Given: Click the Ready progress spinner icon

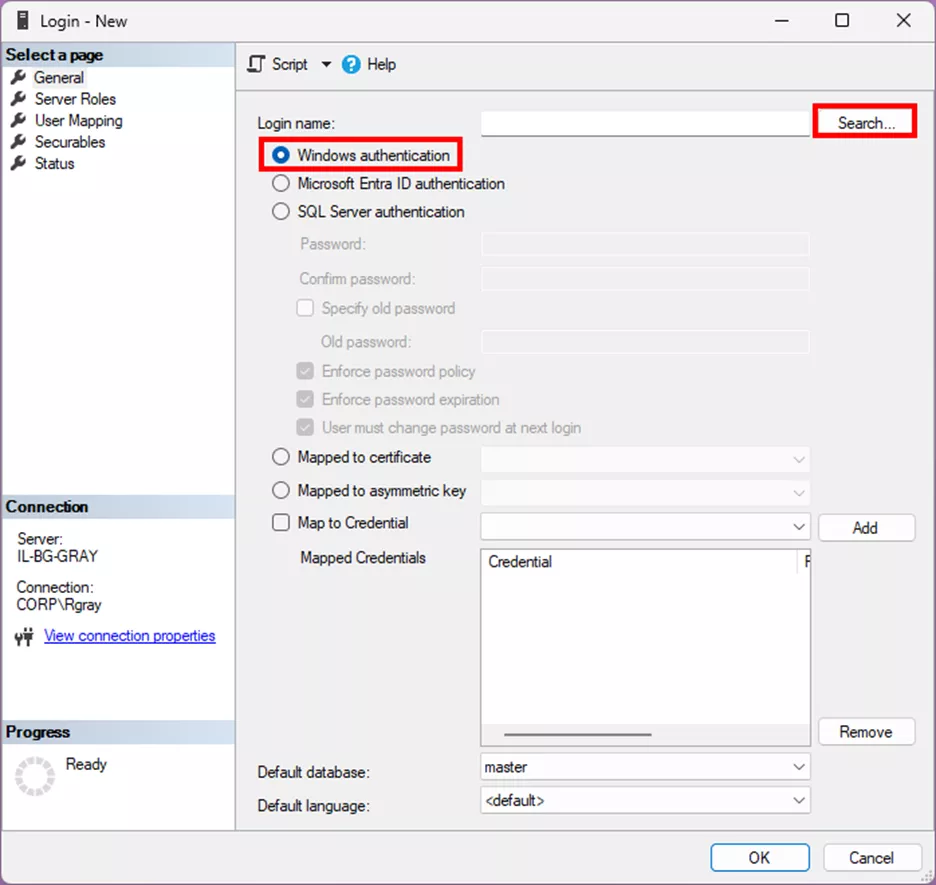Looking at the screenshot, I should click(35, 776).
